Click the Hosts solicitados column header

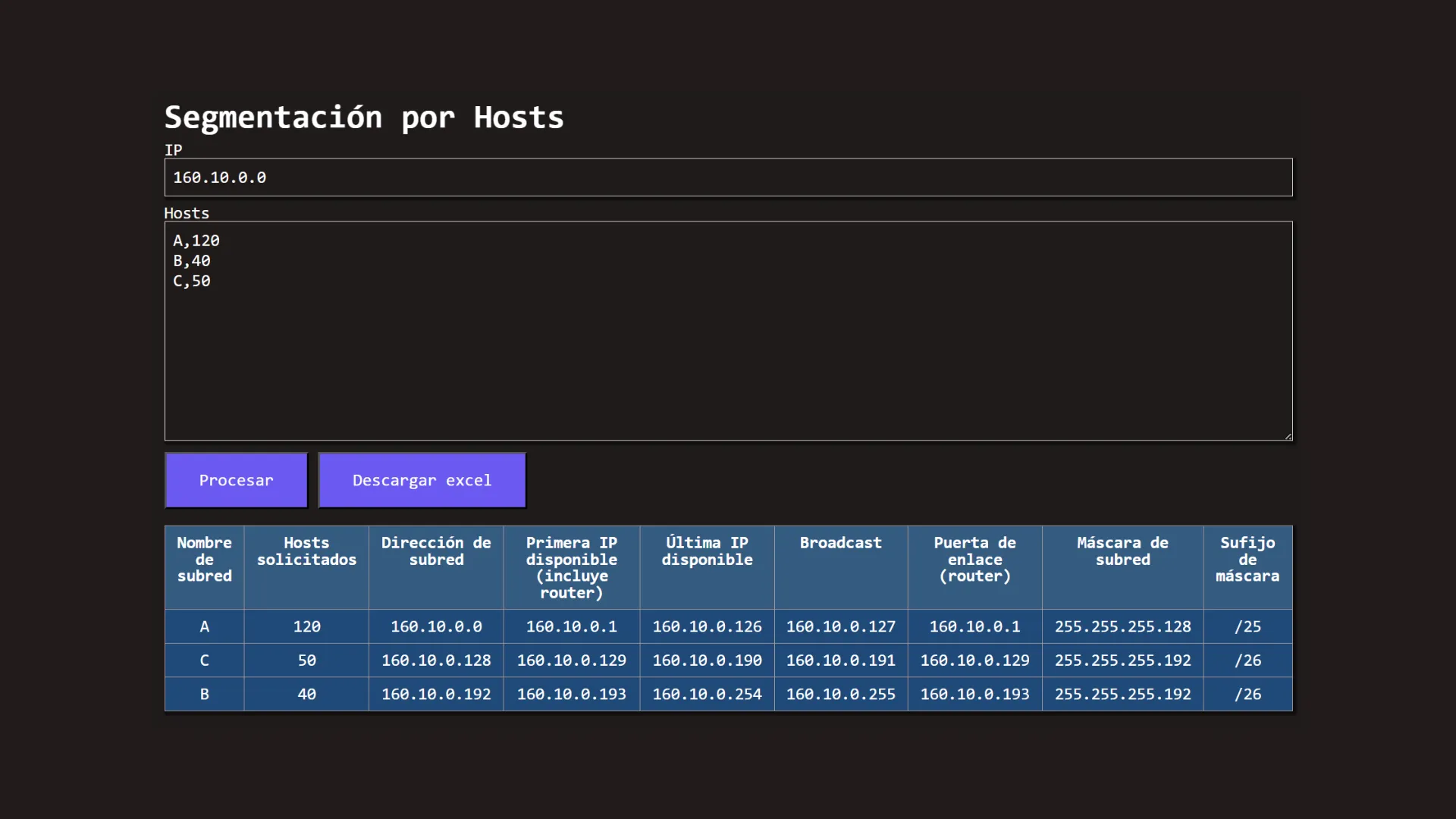pyautogui.click(x=306, y=551)
